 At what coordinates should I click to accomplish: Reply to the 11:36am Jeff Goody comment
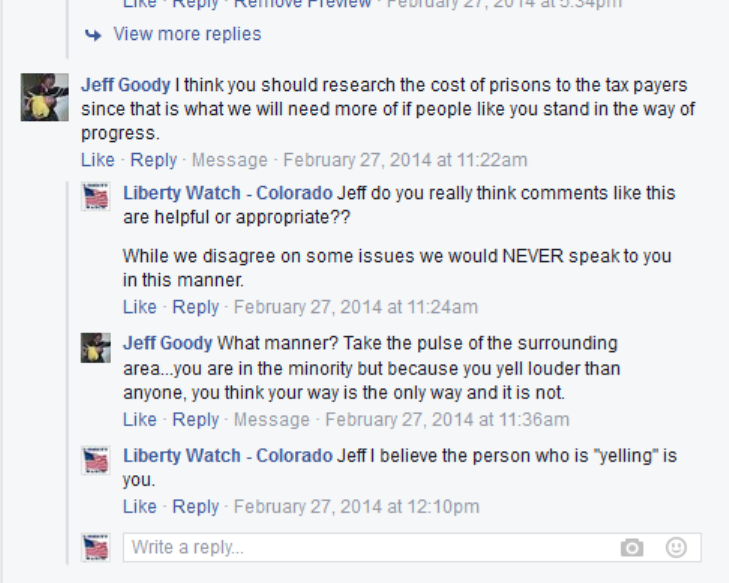[x=195, y=419]
